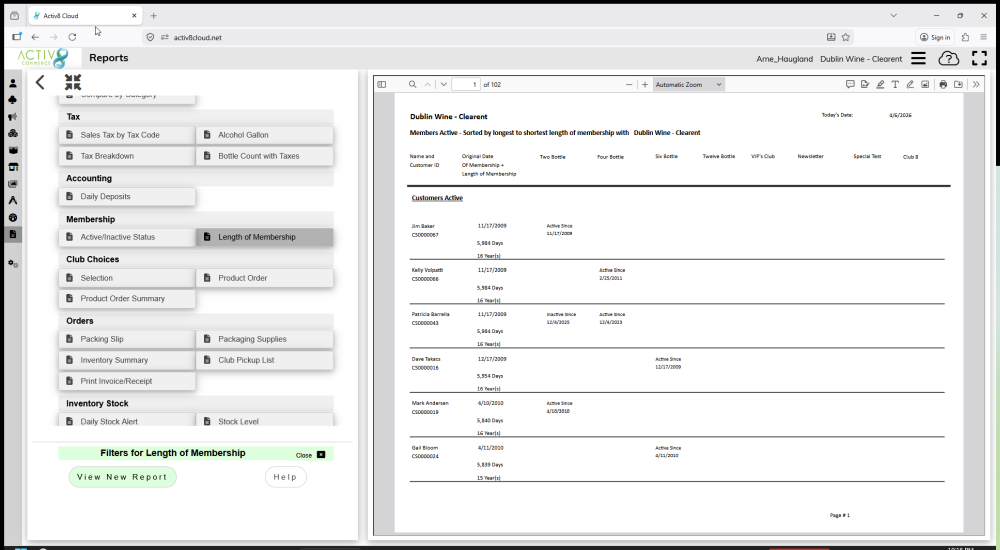Viewport: 1000px width, 550px height.
Task: Bookmark this page with star icon
Action: pyautogui.click(x=846, y=37)
